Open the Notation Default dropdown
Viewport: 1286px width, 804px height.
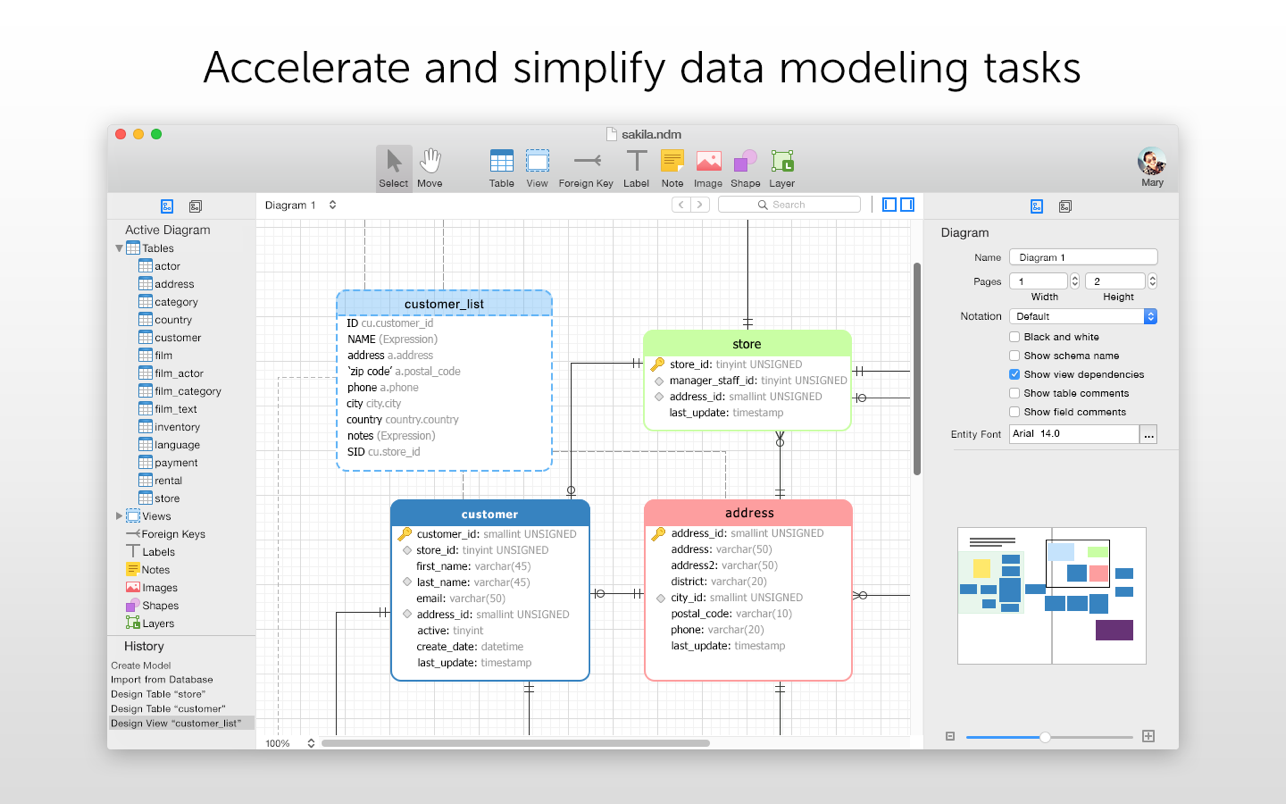click(x=1083, y=316)
